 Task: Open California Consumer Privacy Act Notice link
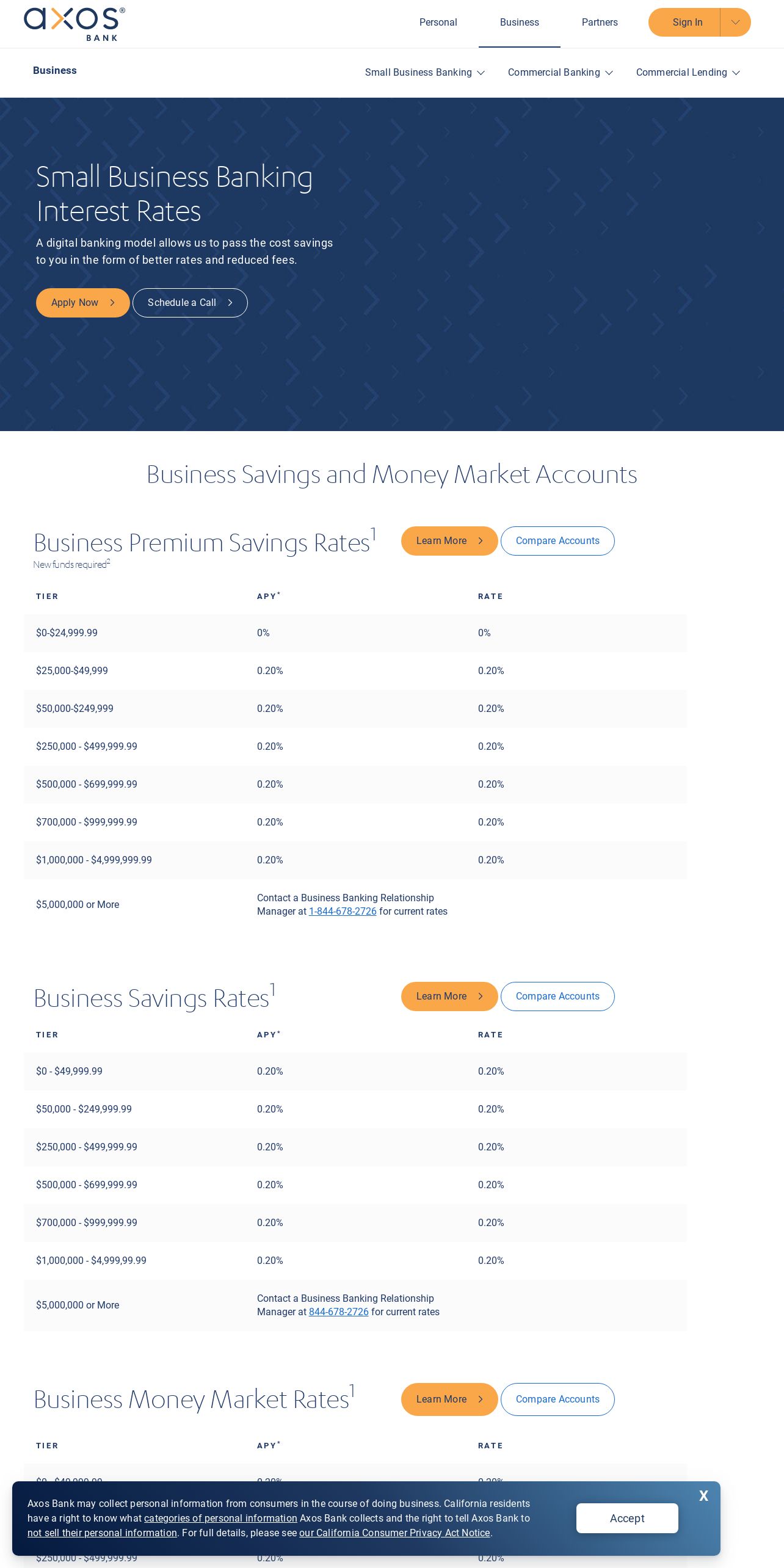tap(394, 1533)
